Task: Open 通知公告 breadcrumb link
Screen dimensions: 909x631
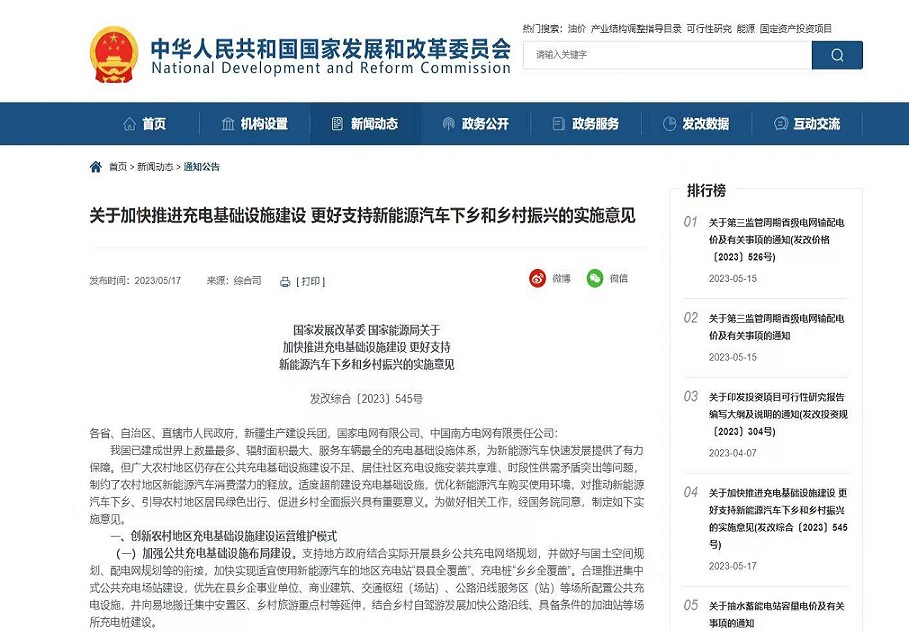Action: click(202, 167)
